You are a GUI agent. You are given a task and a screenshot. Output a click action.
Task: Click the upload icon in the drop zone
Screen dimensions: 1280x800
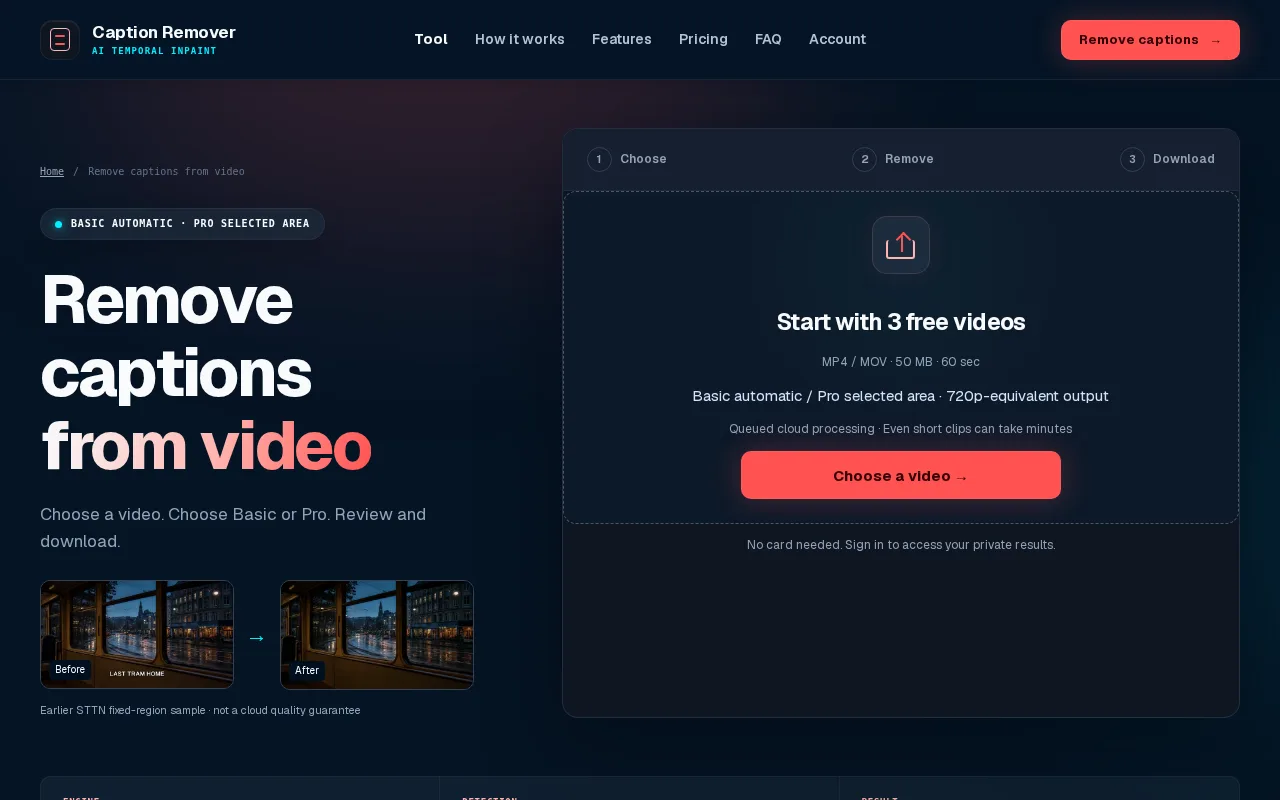(901, 245)
